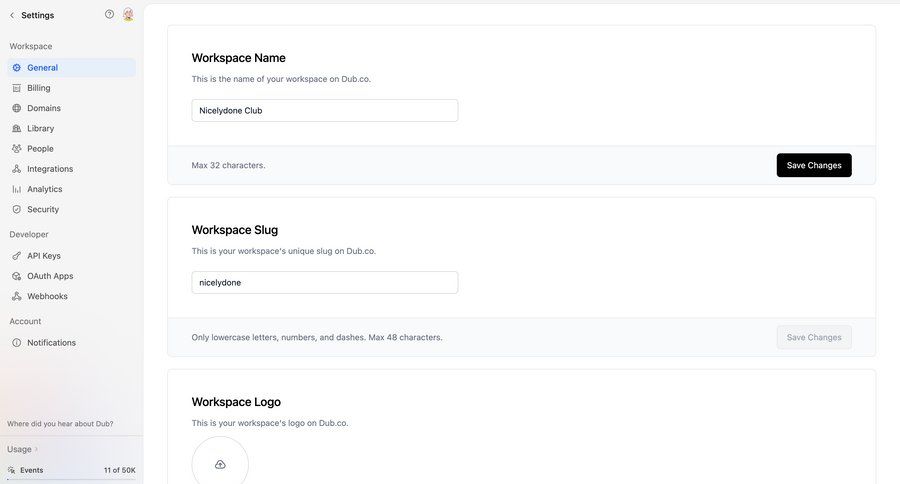The width and height of the screenshot is (900, 484).
Task: Open Analytics settings
Action: [x=72, y=189]
